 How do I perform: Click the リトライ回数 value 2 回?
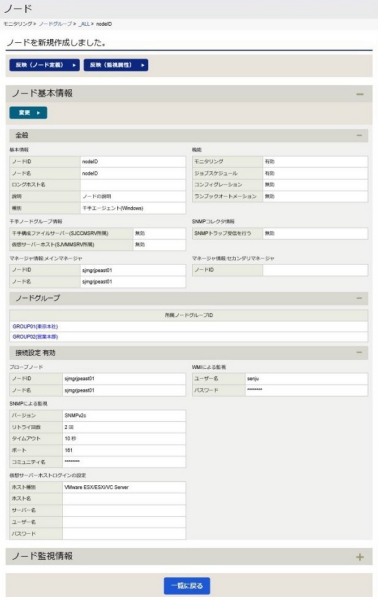(69, 427)
